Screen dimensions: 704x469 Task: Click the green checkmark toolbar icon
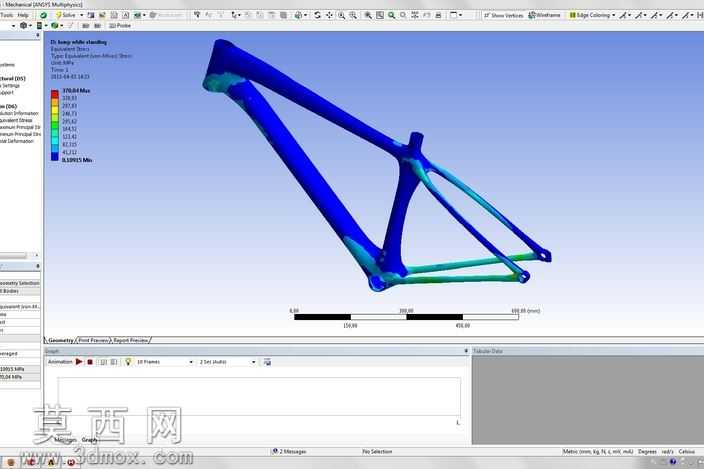44,15
